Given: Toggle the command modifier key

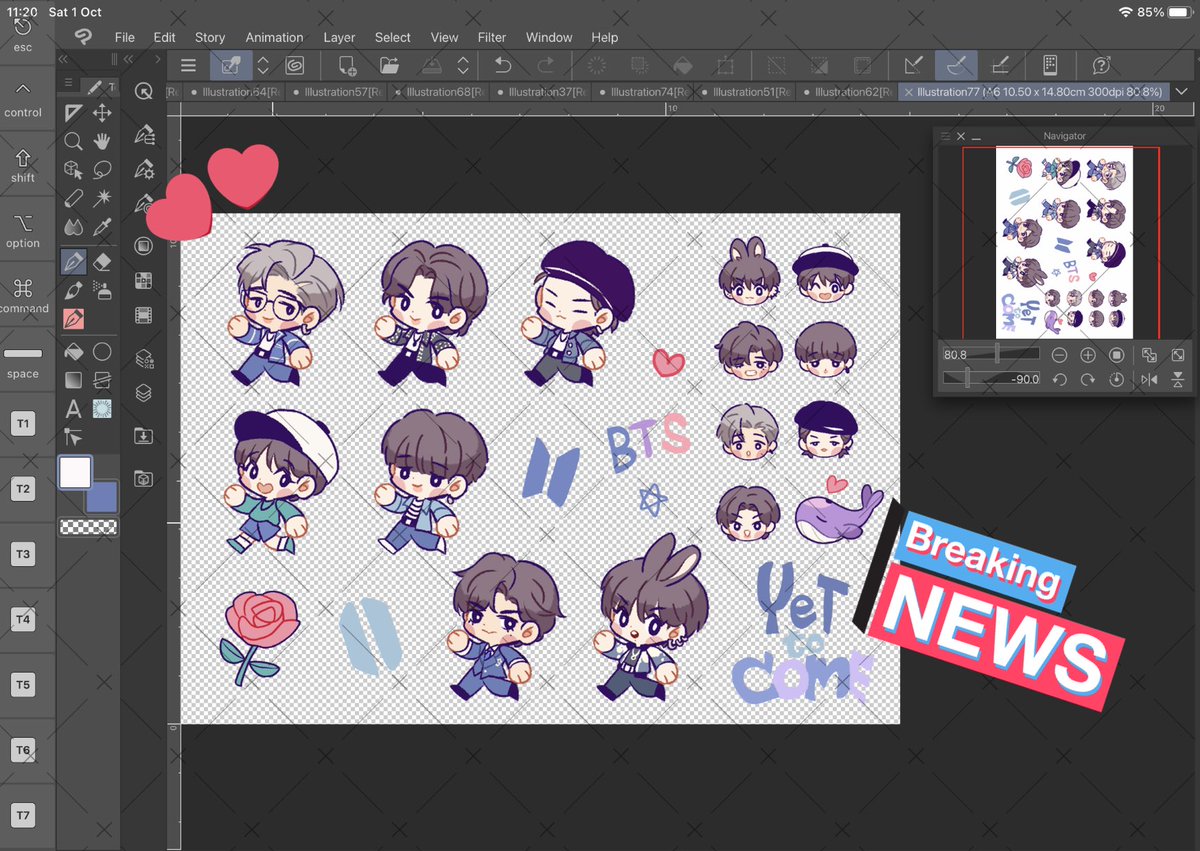Looking at the screenshot, I should pyautogui.click(x=23, y=295).
